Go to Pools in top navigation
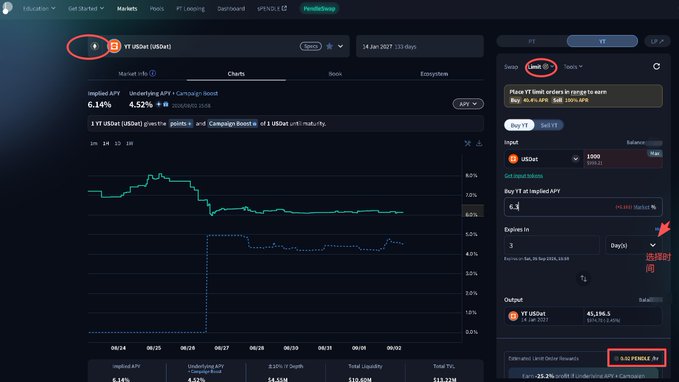This screenshot has width=679, height=382. (157, 8)
